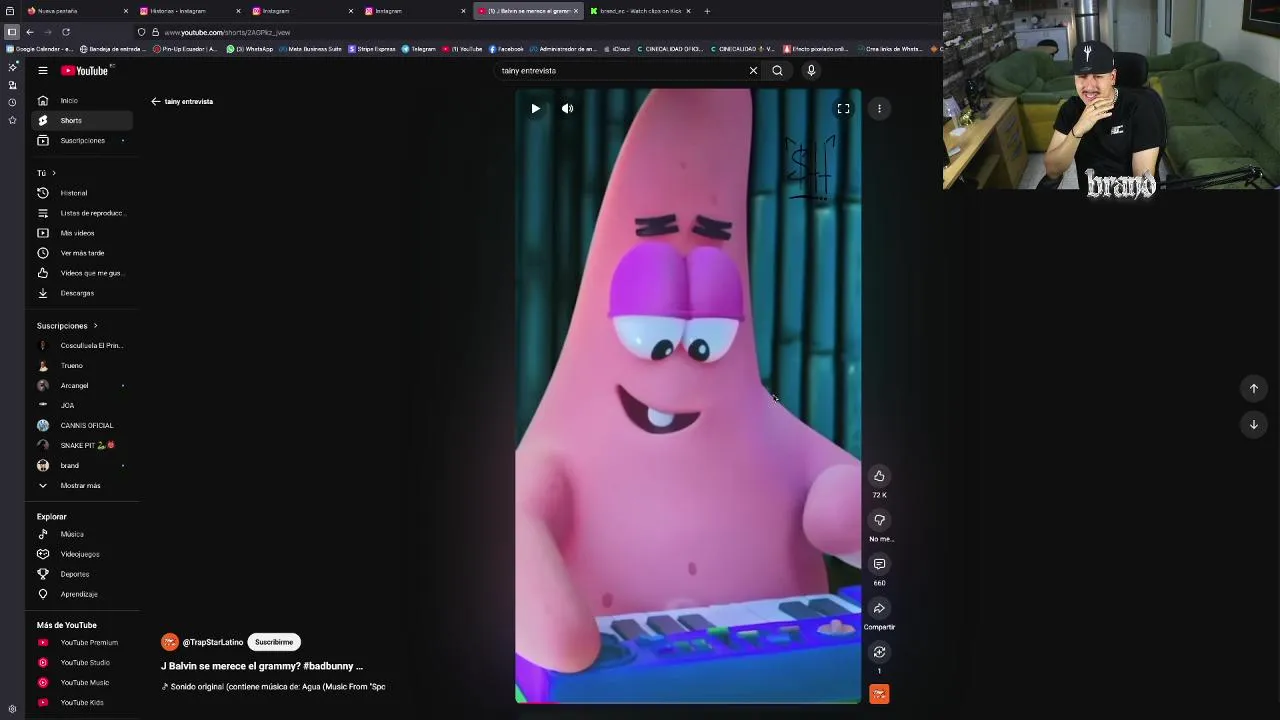
Task: Open Telegram bookmark
Action: coord(419,49)
